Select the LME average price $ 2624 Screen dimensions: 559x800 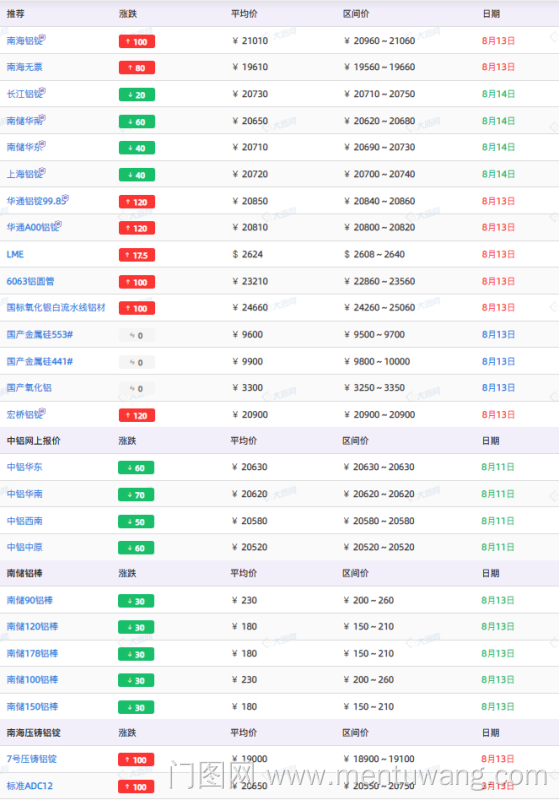(x=247, y=255)
